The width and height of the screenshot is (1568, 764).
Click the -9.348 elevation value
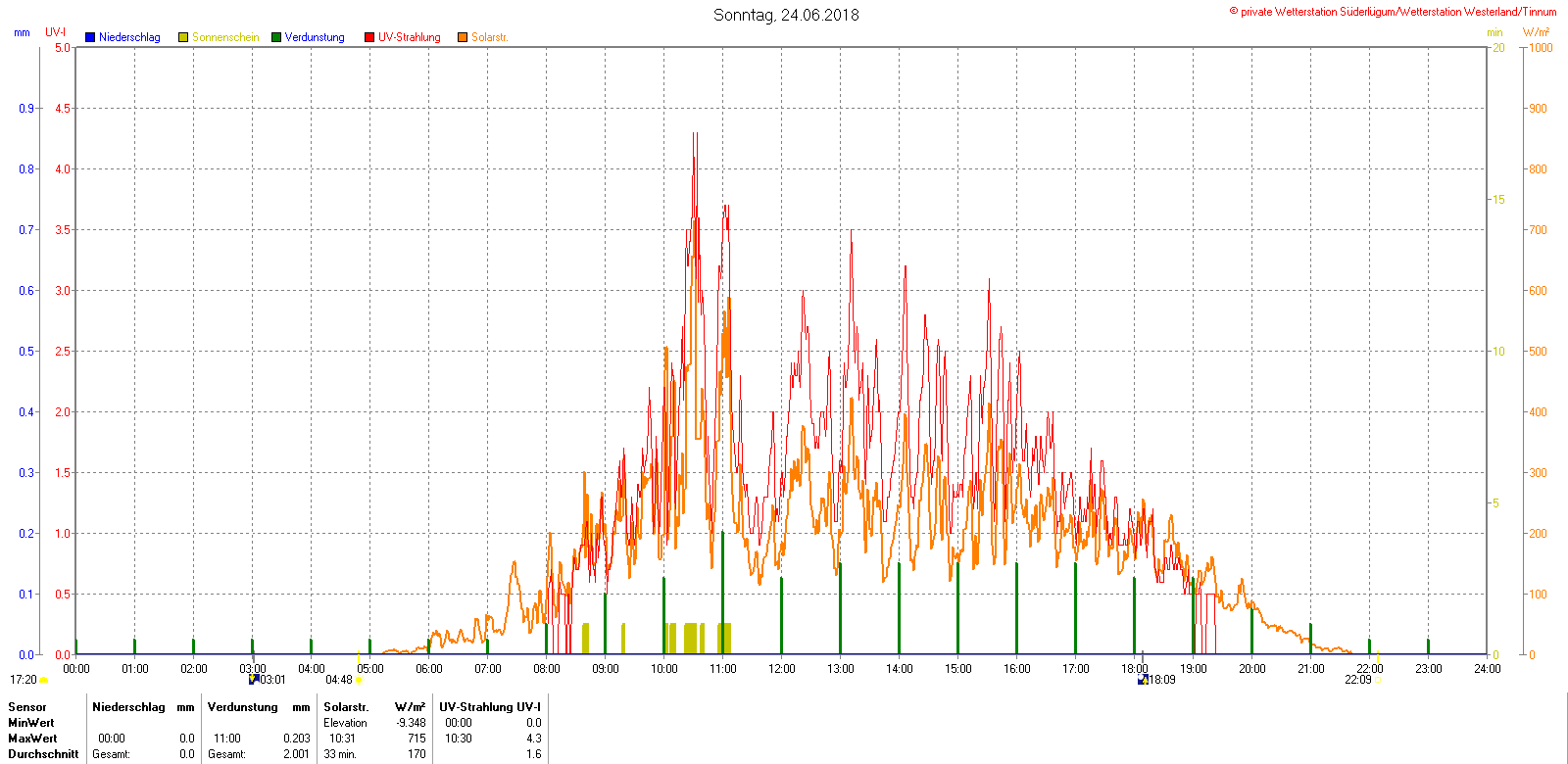pyautogui.click(x=412, y=723)
